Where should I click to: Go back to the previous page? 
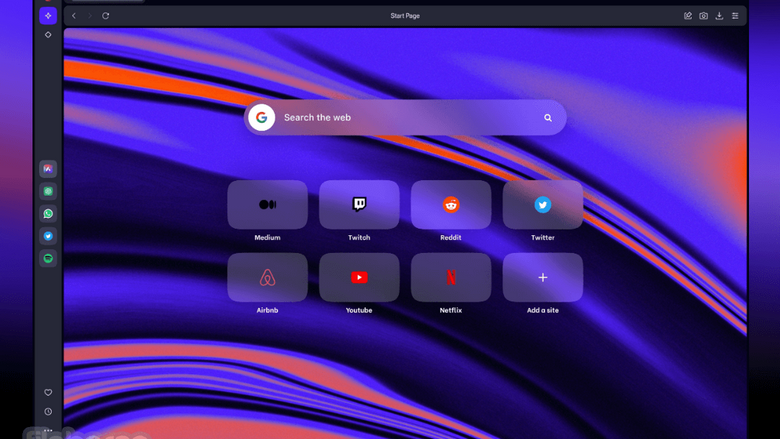click(x=74, y=16)
